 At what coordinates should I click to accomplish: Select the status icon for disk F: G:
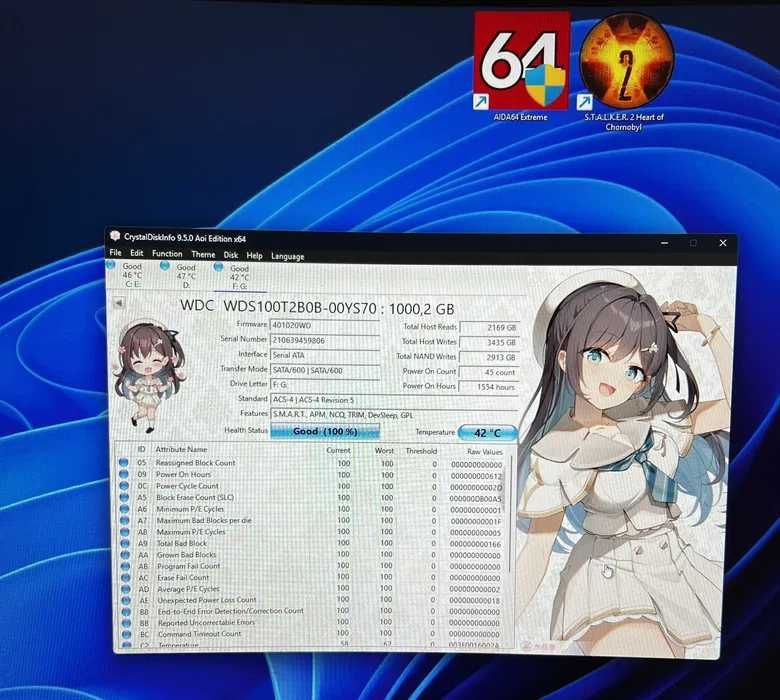click(218, 267)
